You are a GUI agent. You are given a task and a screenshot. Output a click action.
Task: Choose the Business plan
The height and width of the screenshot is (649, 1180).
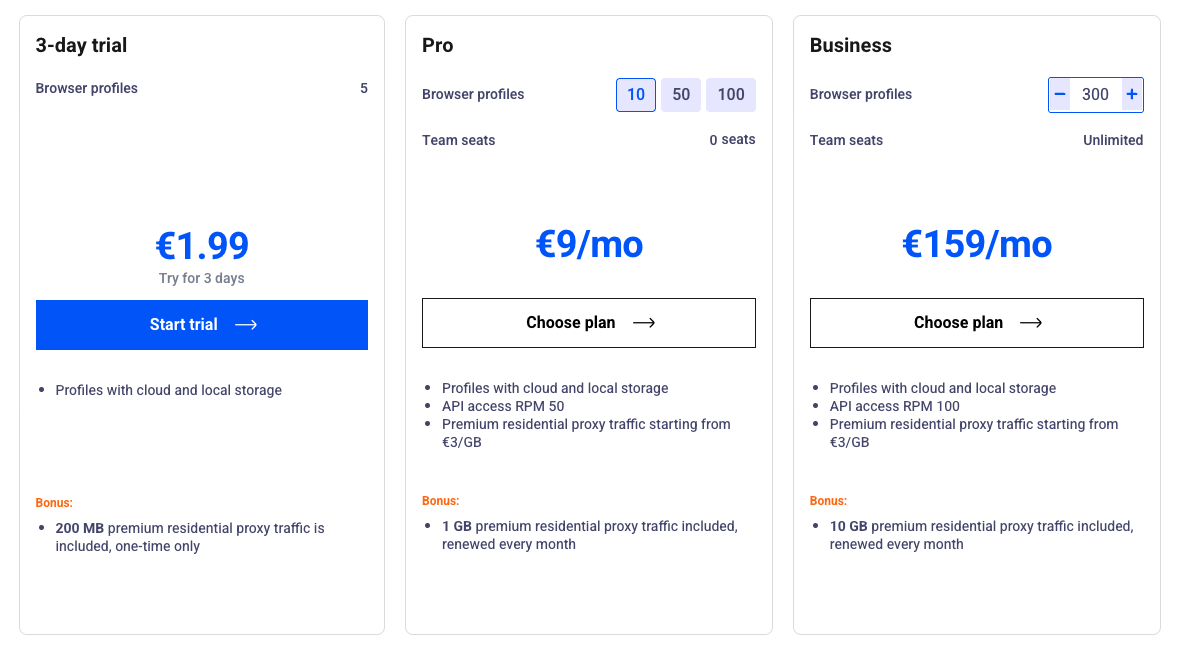click(976, 323)
